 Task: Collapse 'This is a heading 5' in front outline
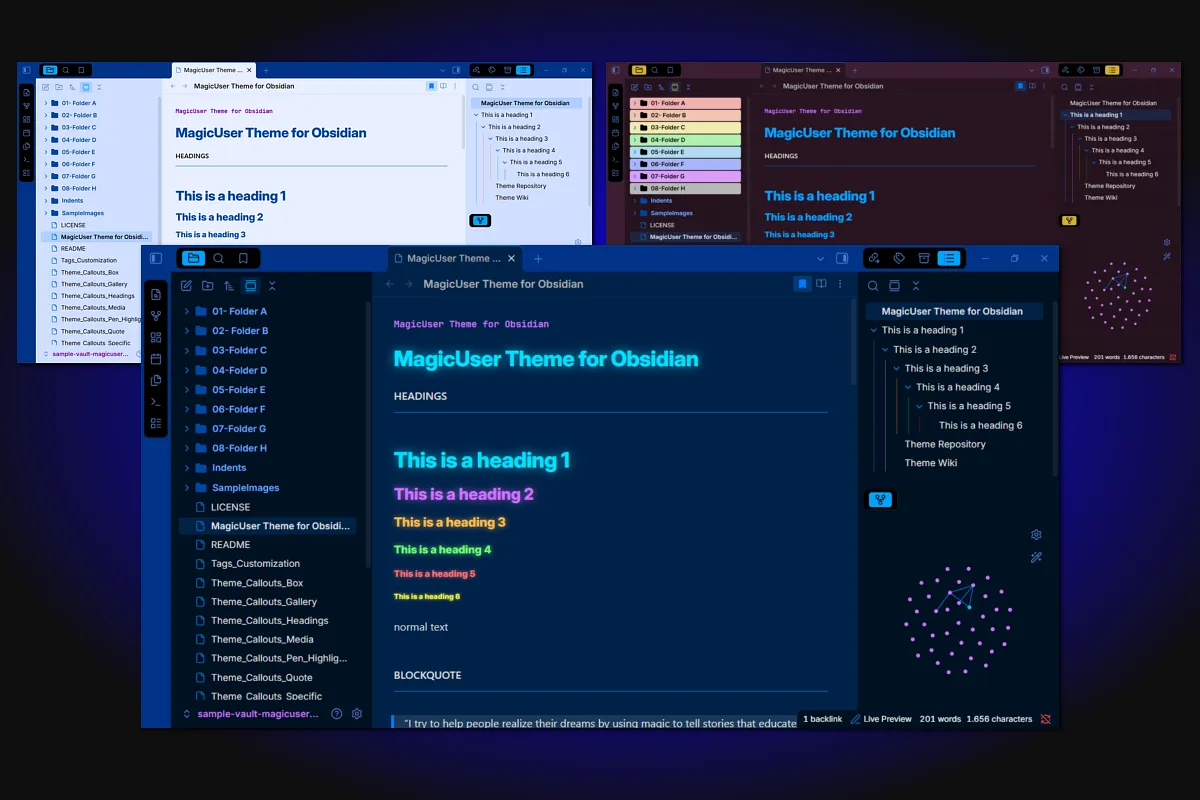tap(919, 406)
